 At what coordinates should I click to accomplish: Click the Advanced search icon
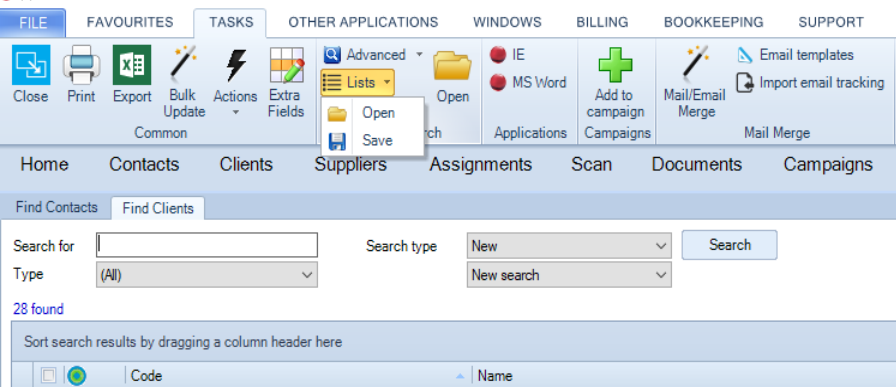tap(332, 55)
